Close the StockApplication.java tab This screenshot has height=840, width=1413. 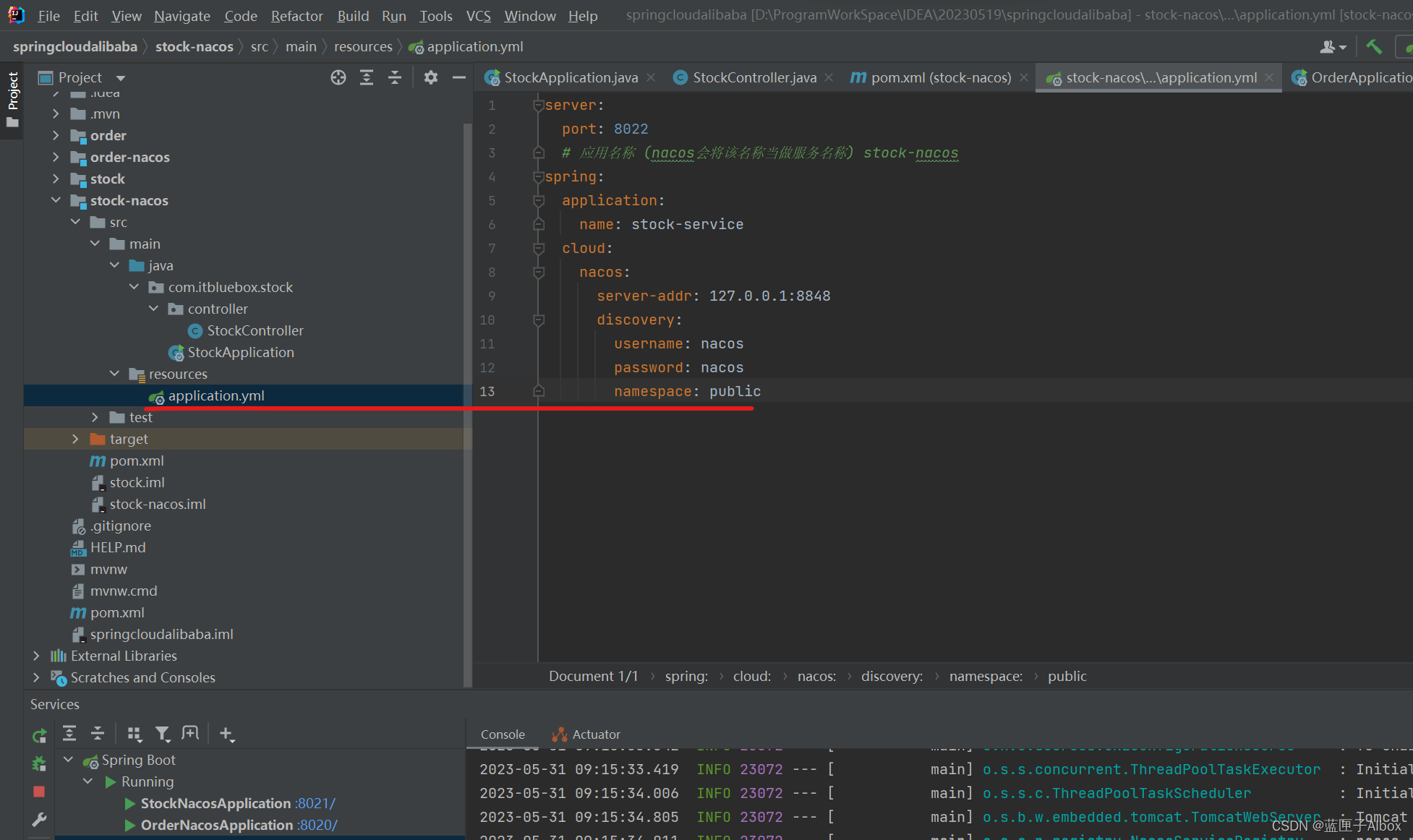click(x=651, y=77)
